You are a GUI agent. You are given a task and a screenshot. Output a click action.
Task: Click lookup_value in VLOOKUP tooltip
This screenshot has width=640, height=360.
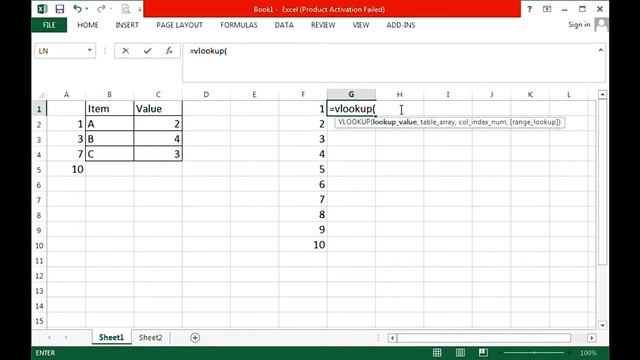[395, 122]
